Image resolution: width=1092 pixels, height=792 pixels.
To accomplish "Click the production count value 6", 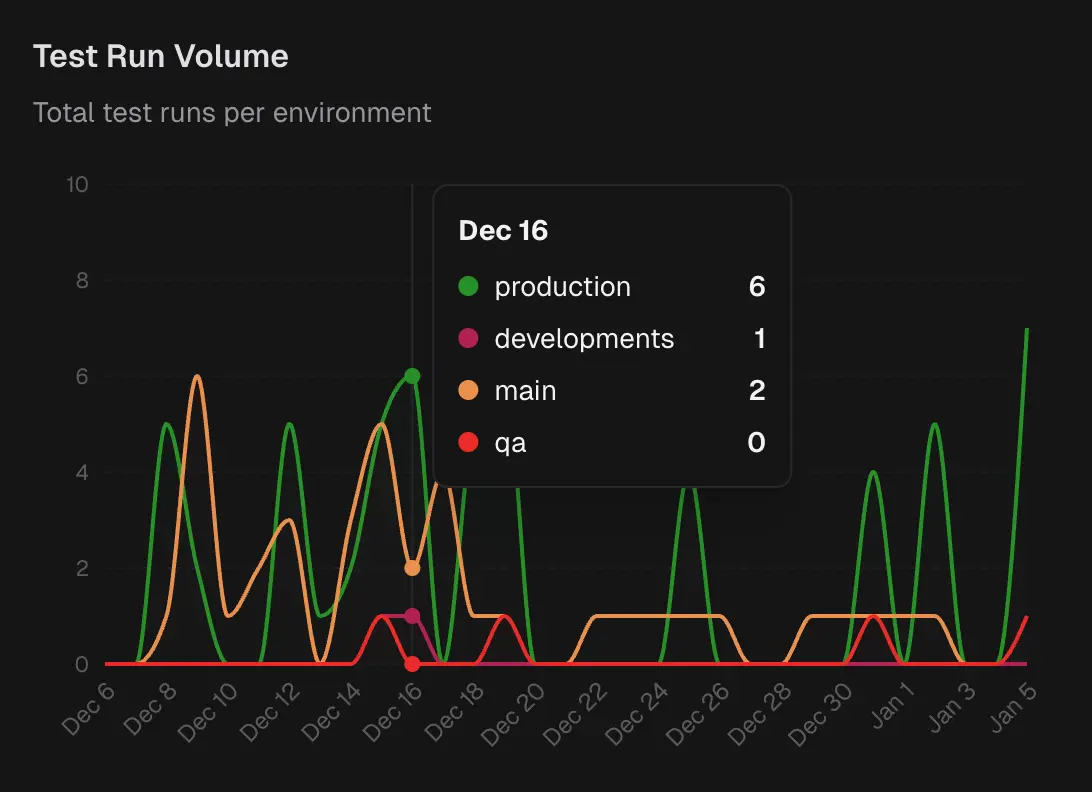I will pos(759,287).
